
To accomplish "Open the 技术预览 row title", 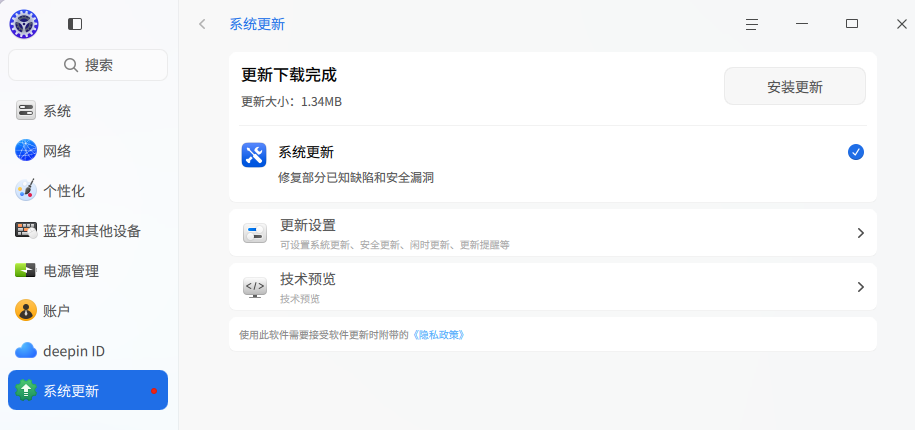I will coord(308,279).
